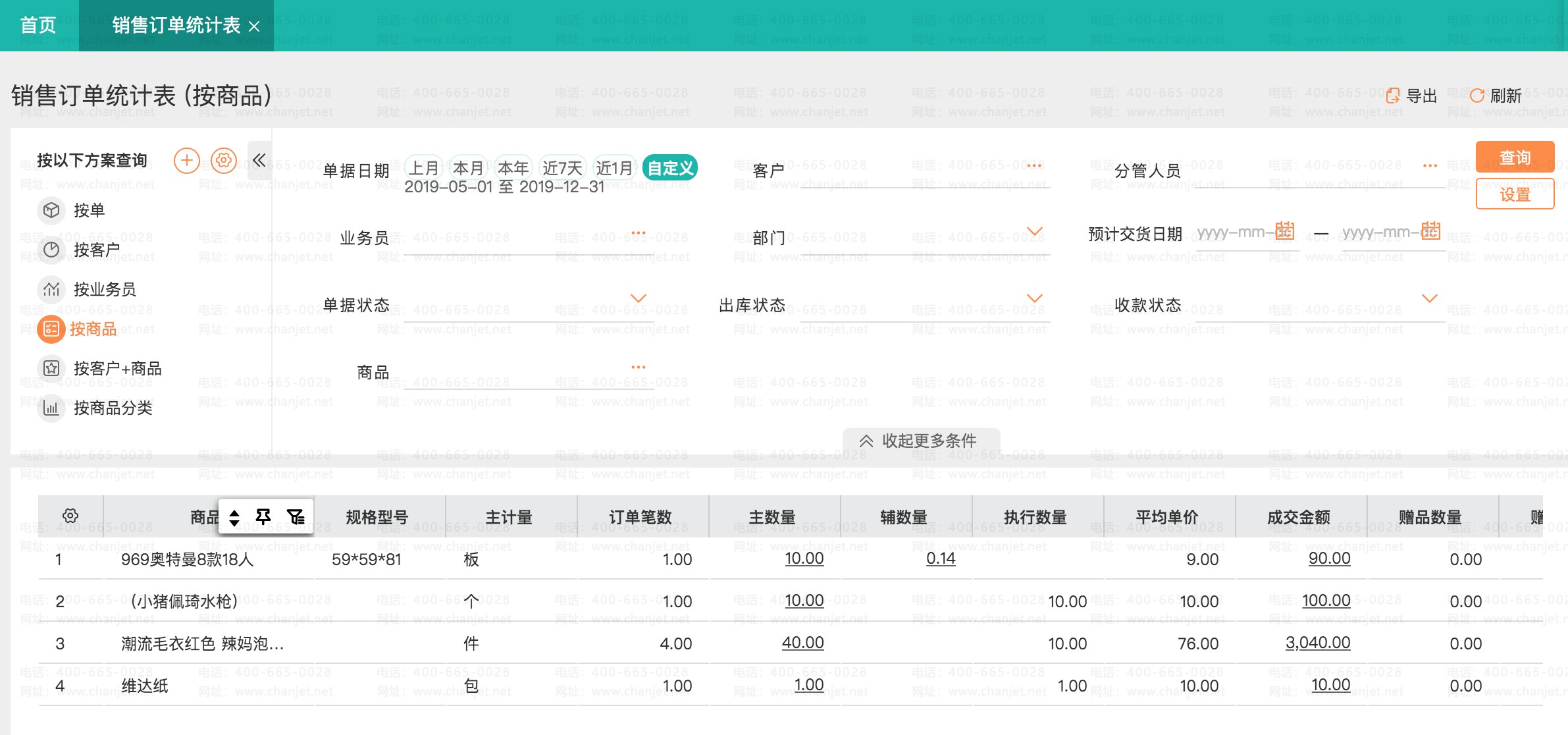Collapse the left scheme panel

[x=259, y=160]
